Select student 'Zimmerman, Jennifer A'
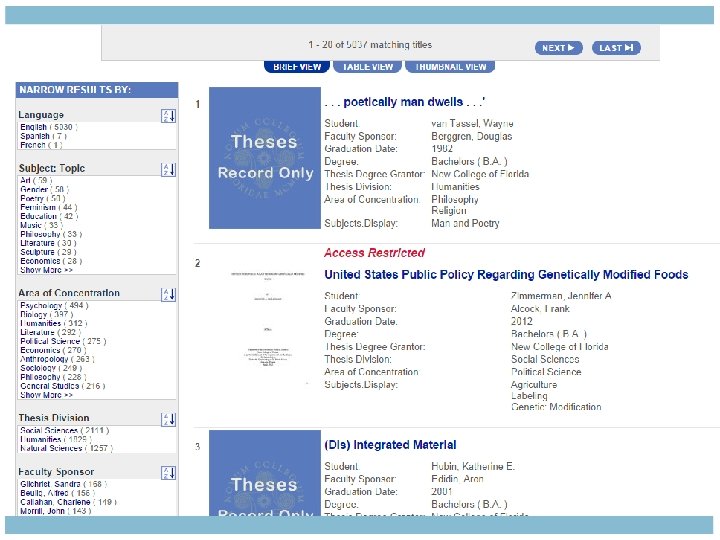This screenshot has width=720, height=540. (561, 296)
